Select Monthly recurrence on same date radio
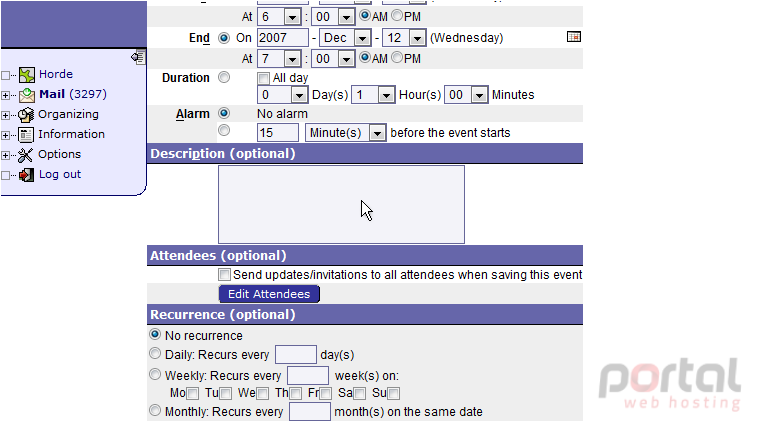 [x=155, y=410]
